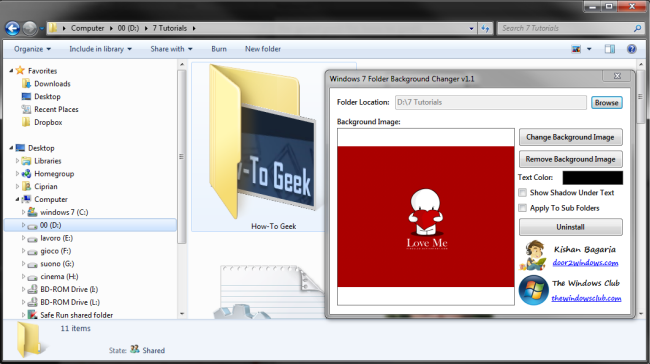Viewport: 650px width, 364px height.
Task: Open the address bar history dropdown
Action: click(471, 29)
